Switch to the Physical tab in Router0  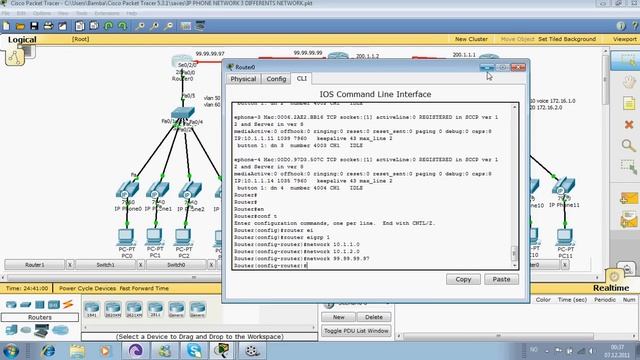click(243, 79)
